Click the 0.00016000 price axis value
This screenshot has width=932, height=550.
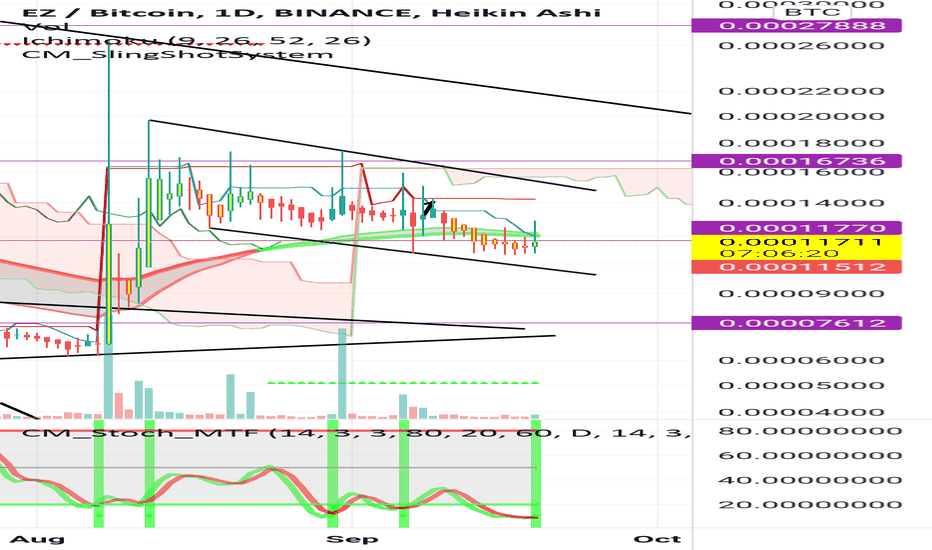tap(801, 172)
